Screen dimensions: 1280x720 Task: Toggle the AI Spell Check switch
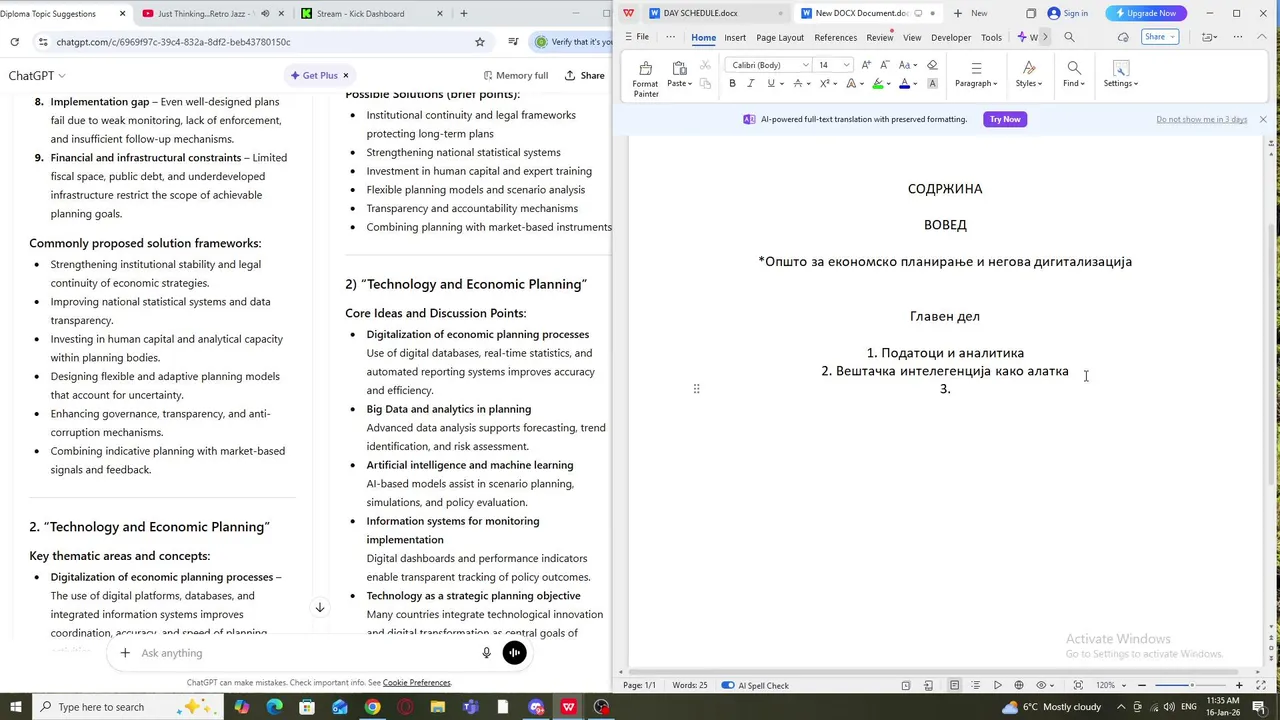(727, 685)
